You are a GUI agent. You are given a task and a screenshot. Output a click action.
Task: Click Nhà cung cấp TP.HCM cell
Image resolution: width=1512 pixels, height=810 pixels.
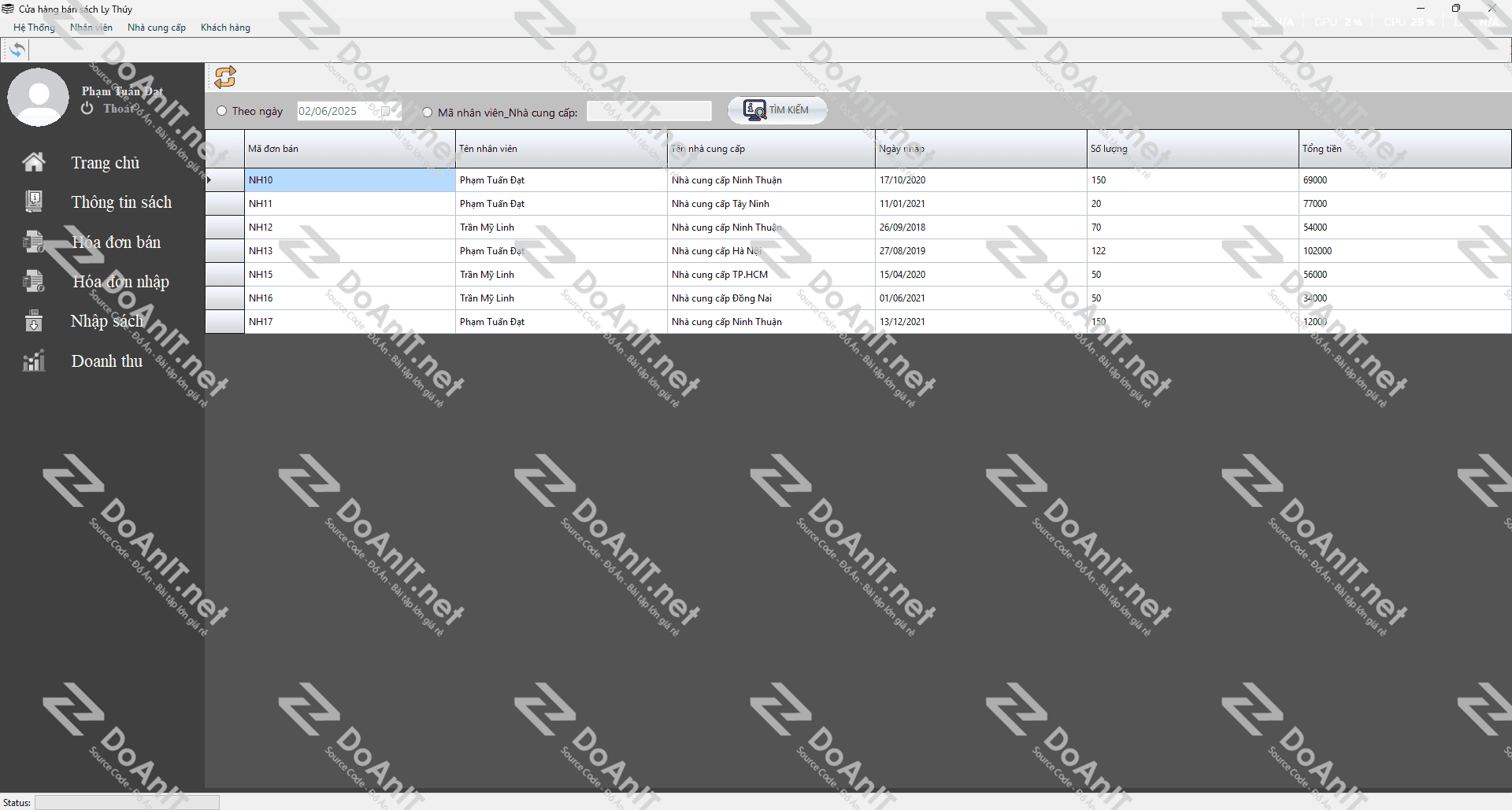(771, 275)
